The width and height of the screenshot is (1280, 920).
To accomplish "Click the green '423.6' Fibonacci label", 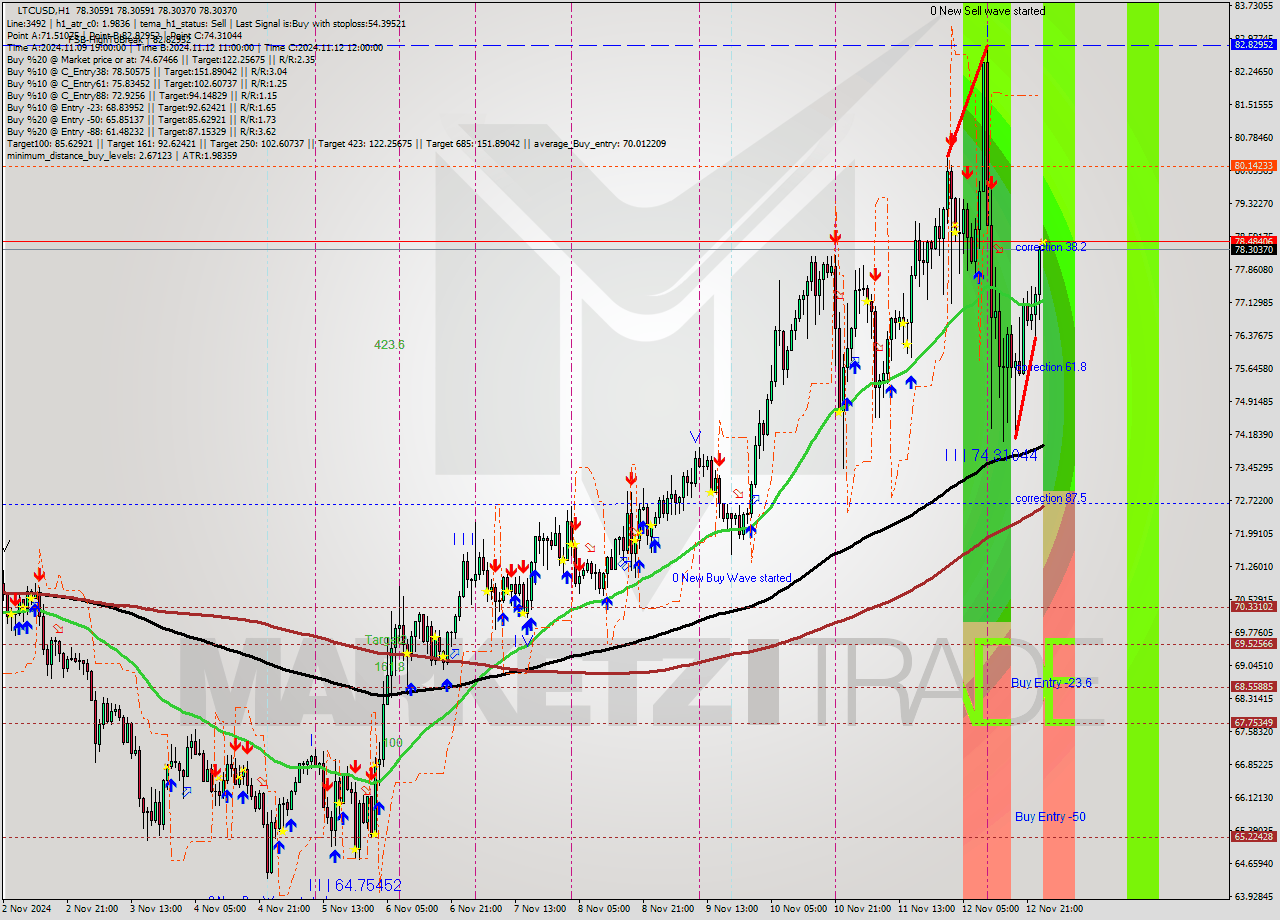I will (389, 345).
